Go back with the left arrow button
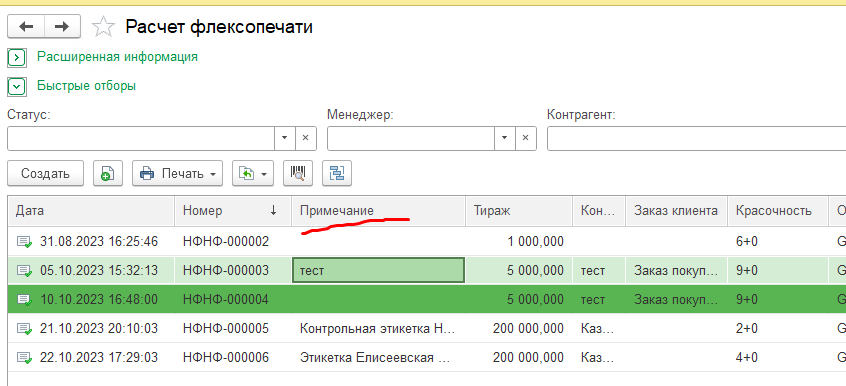This screenshot has width=846, height=386. [26, 26]
